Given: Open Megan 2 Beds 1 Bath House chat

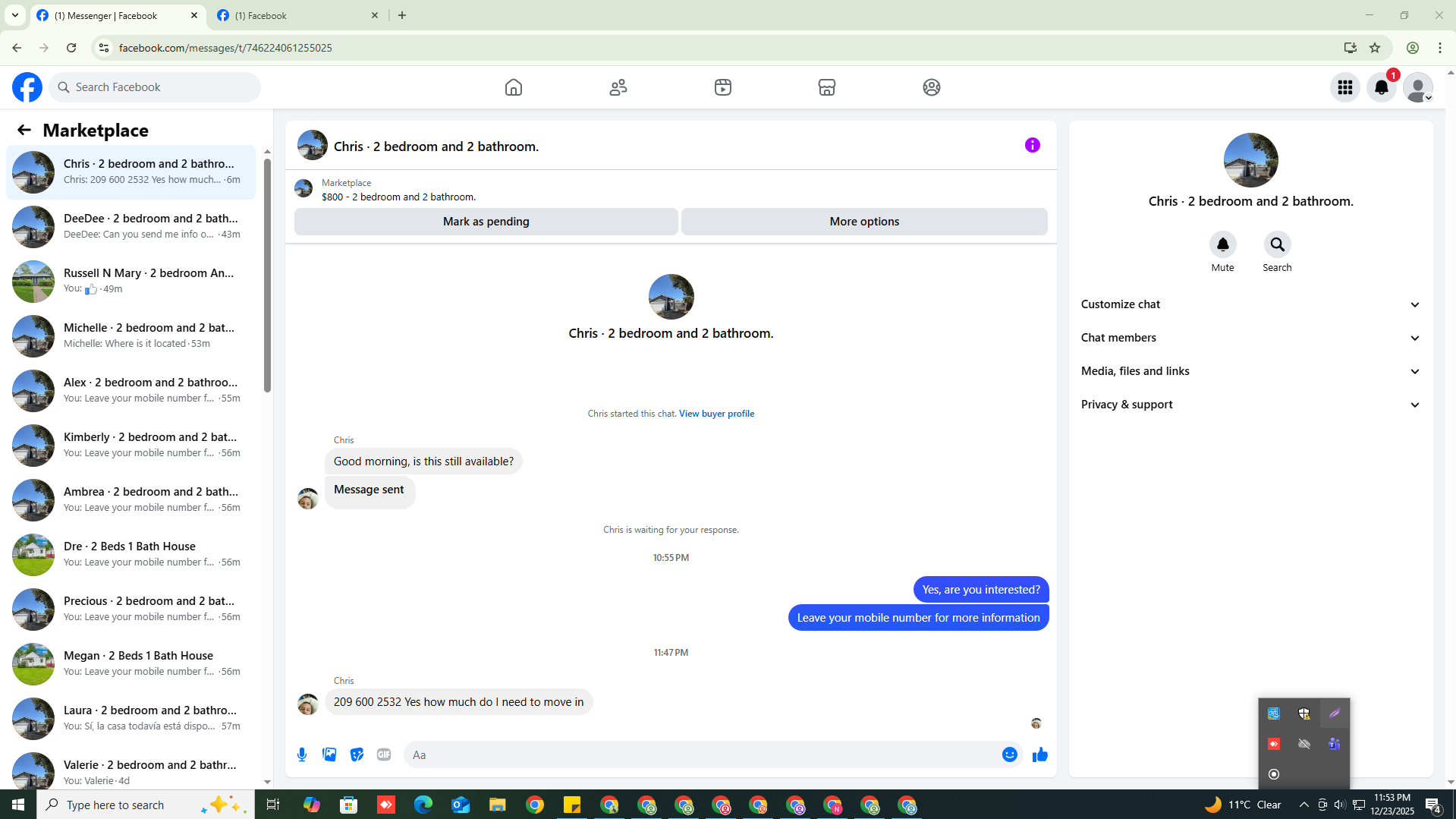Looking at the screenshot, I should tap(131, 664).
